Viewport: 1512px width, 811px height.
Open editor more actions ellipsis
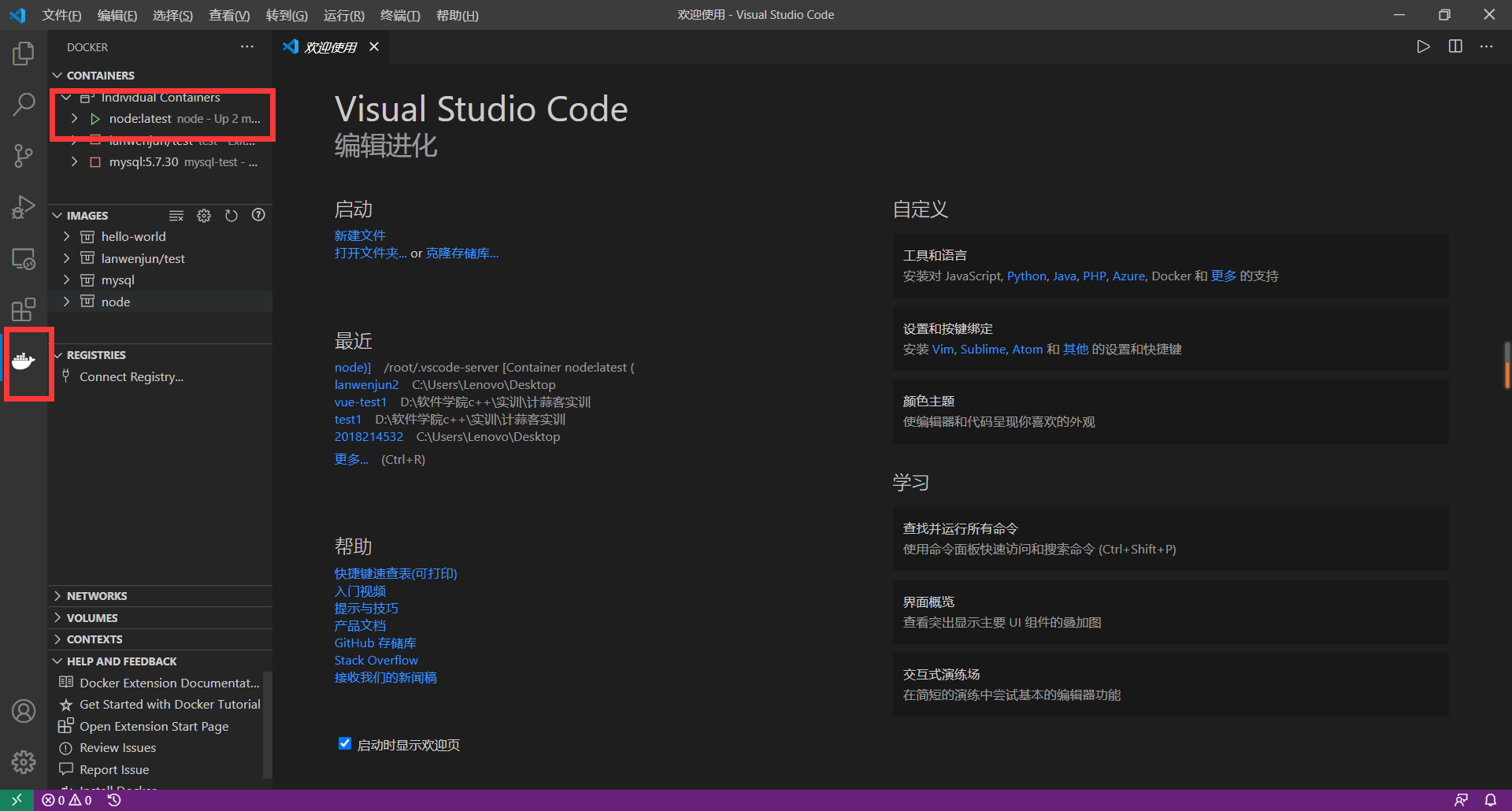click(x=1486, y=46)
